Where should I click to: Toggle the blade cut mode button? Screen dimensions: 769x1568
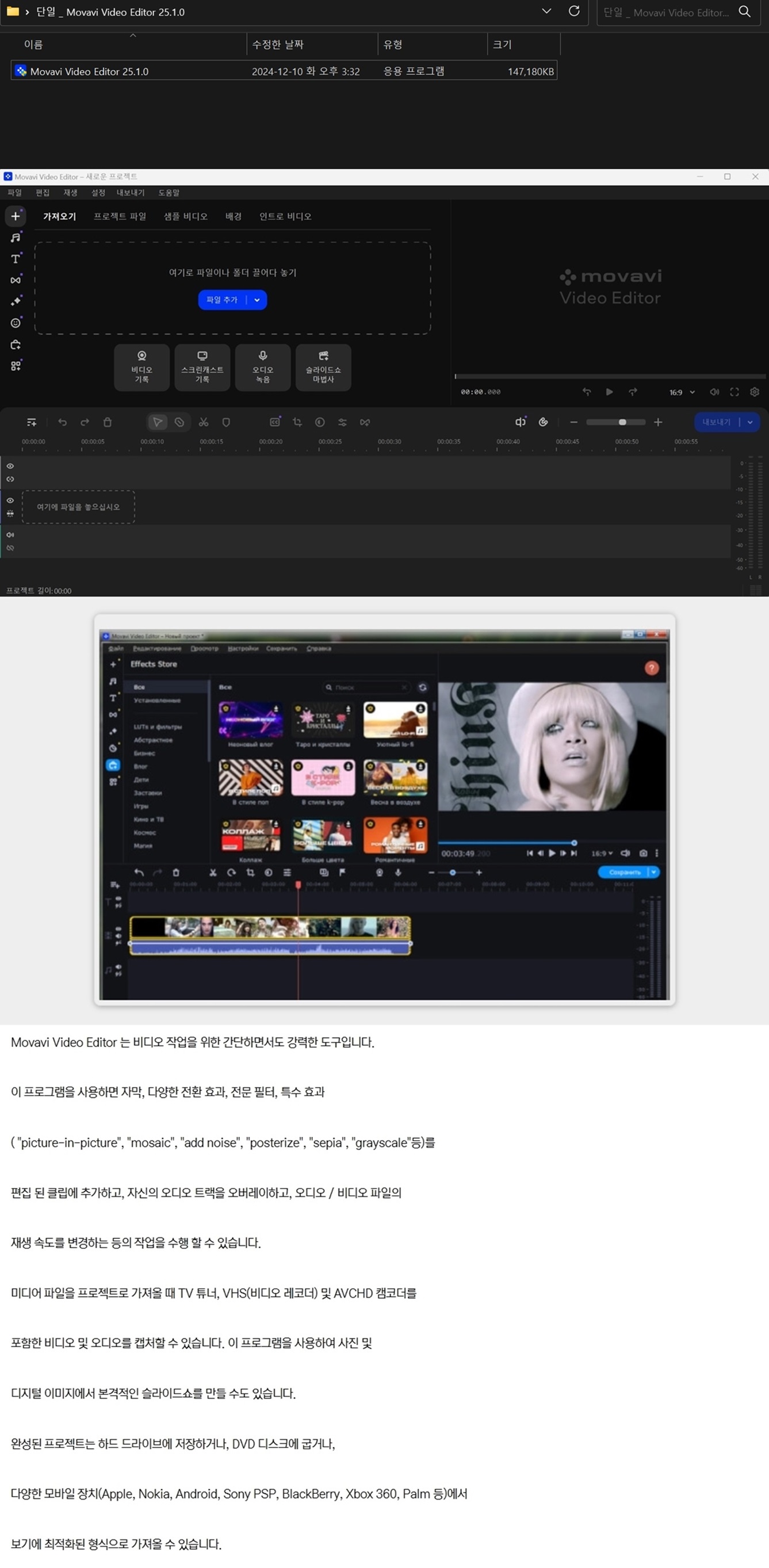(x=179, y=422)
